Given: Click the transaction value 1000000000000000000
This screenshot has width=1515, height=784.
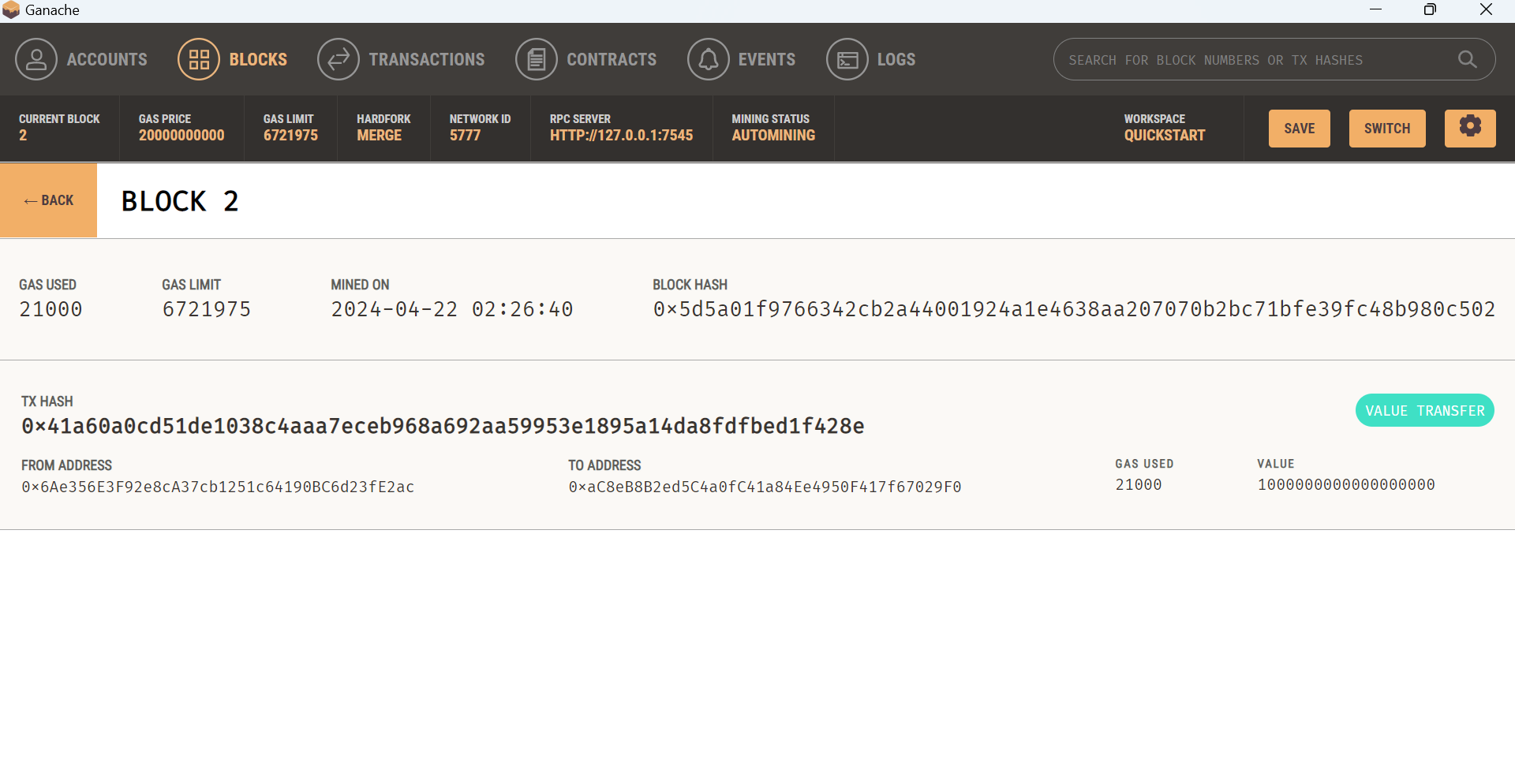Looking at the screenshot, I should pyautogui.click(x=1346, y=484).
